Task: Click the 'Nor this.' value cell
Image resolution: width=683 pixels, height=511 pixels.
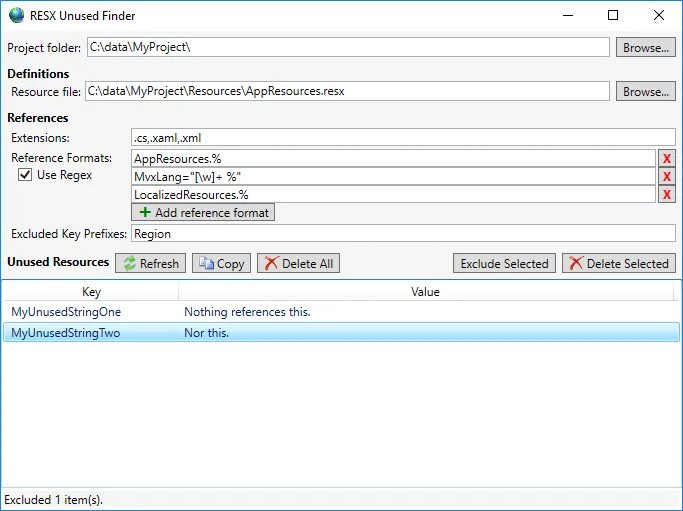Action: [x=206, y=333]
